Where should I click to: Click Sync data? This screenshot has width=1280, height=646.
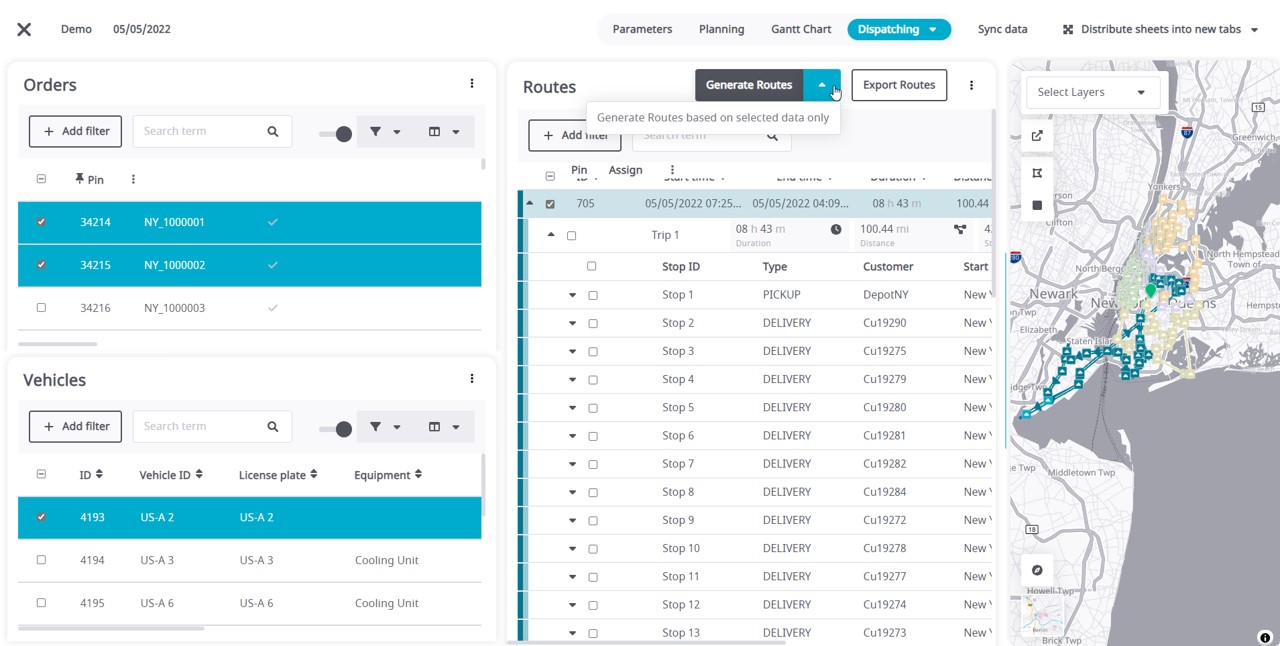(1002, 29)
